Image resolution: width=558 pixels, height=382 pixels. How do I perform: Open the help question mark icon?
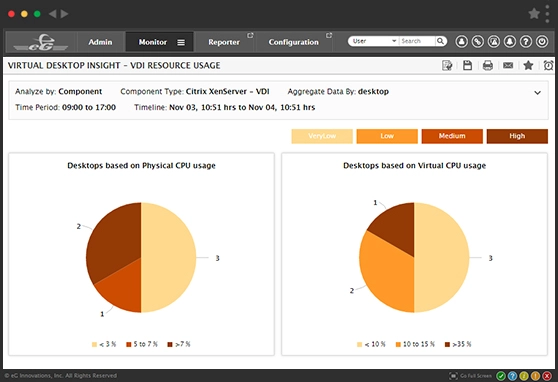point(526,42)
